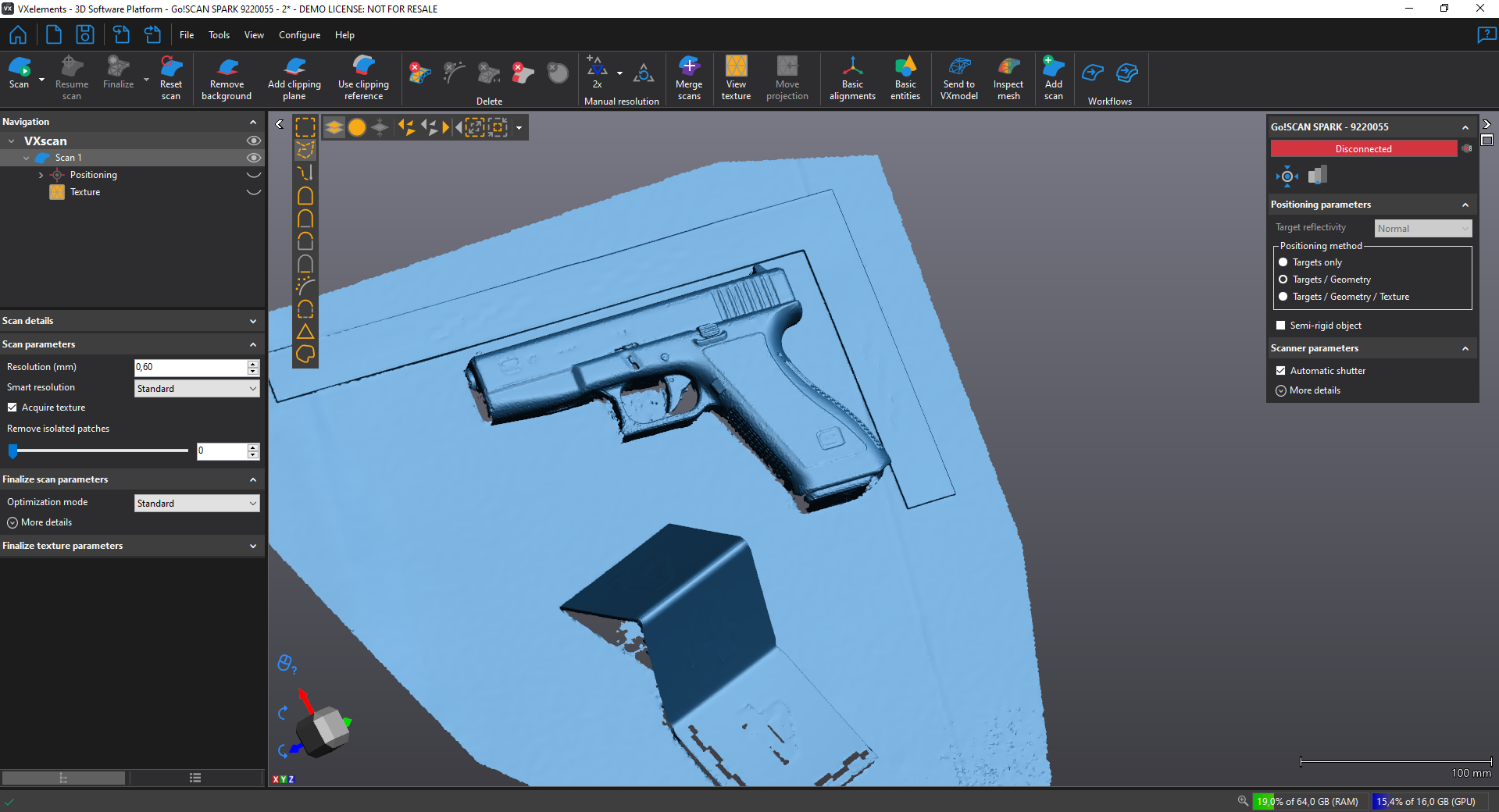Screen dimensions: 1499x812
Task: Select the Targets only positioning method
Action: [1283, 262]
